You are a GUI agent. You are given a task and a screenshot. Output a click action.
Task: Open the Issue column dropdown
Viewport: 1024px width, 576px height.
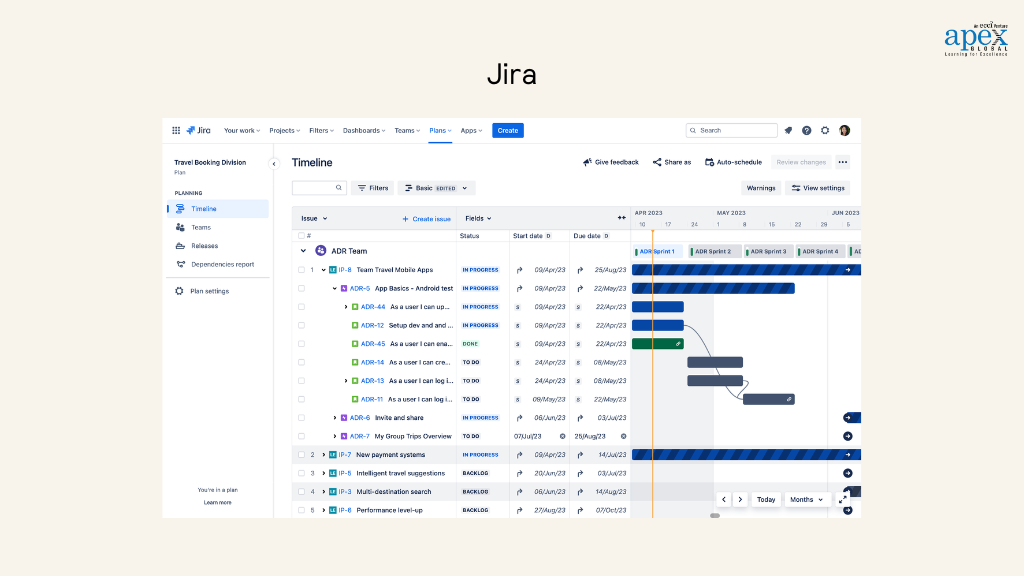point(314,218)
